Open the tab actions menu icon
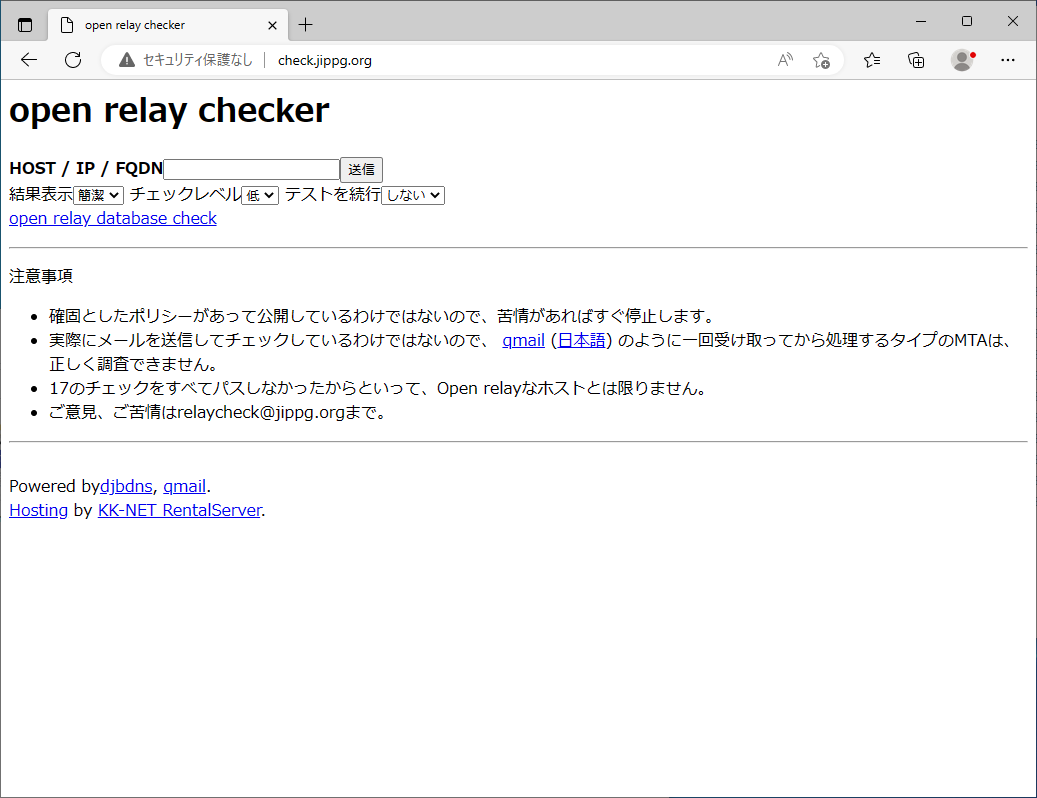This screenshot has height=798, width=1037. pos(25,25)
